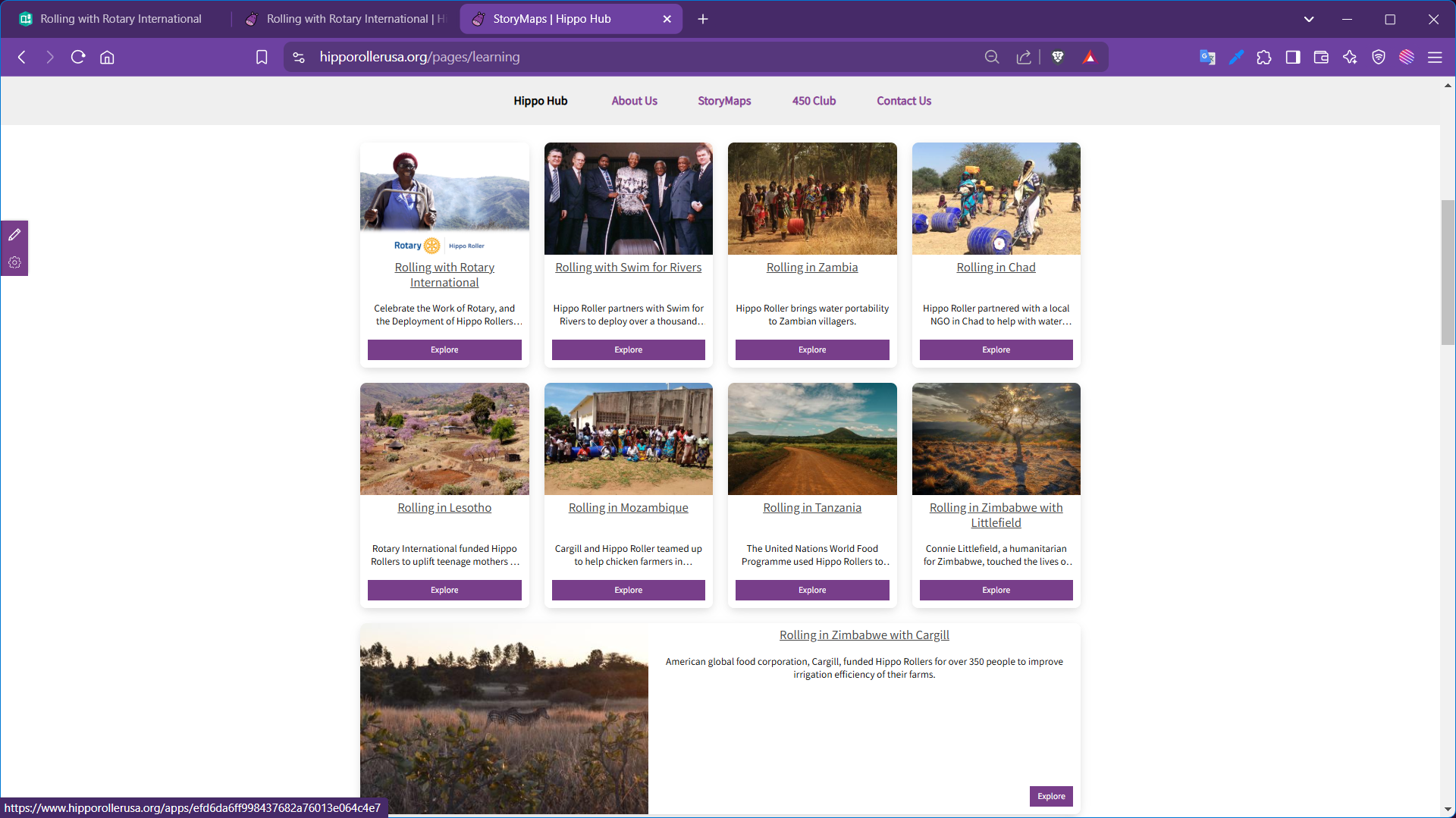Open the Rolling in Zambia link

812,268
